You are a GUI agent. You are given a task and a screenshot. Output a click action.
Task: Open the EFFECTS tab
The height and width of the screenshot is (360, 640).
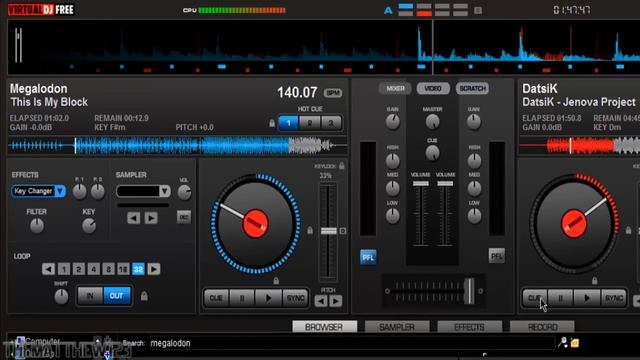469,327
